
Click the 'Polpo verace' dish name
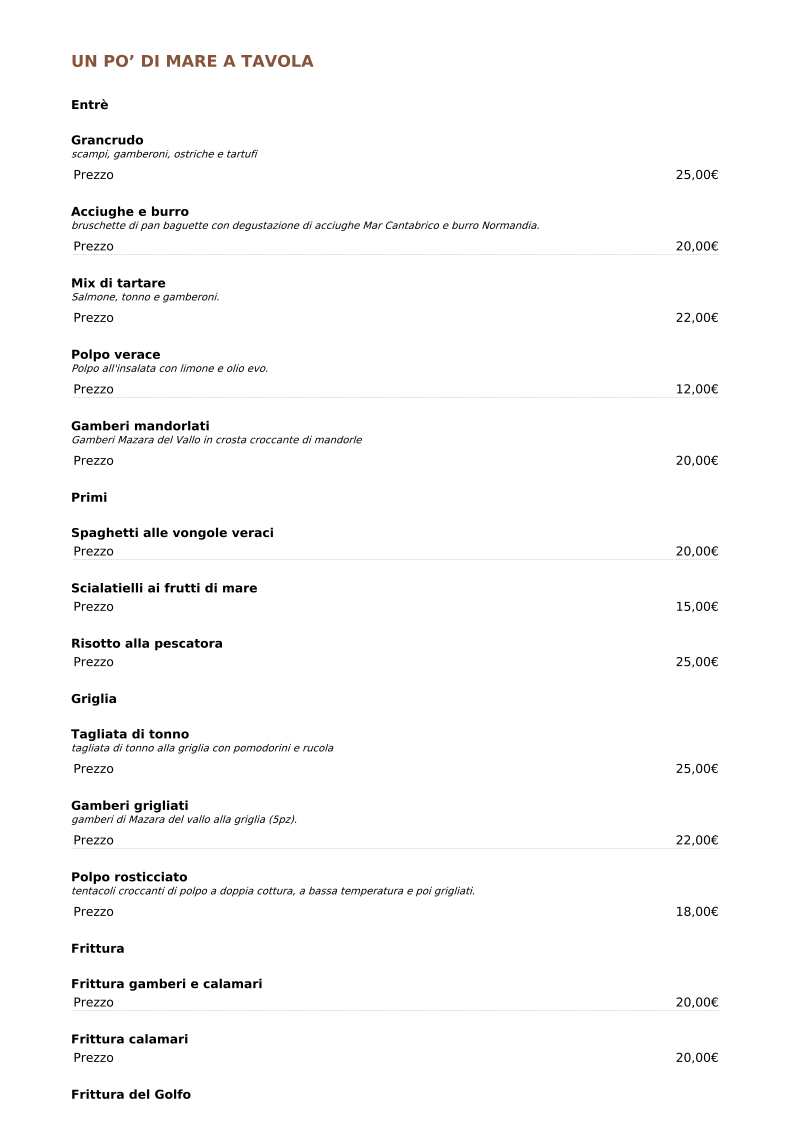115,355
